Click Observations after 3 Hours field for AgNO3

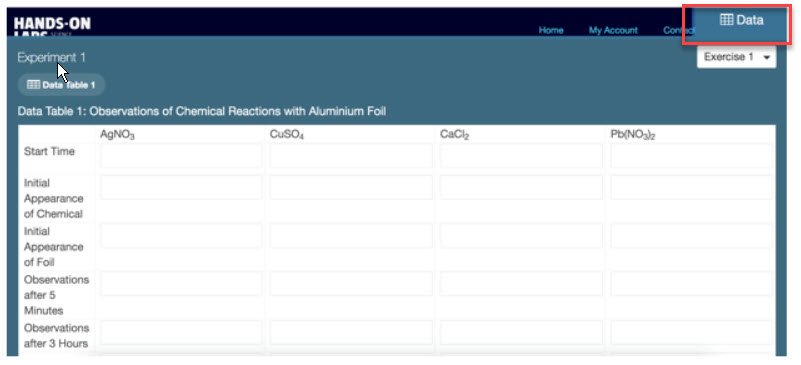tap(181, 332)
